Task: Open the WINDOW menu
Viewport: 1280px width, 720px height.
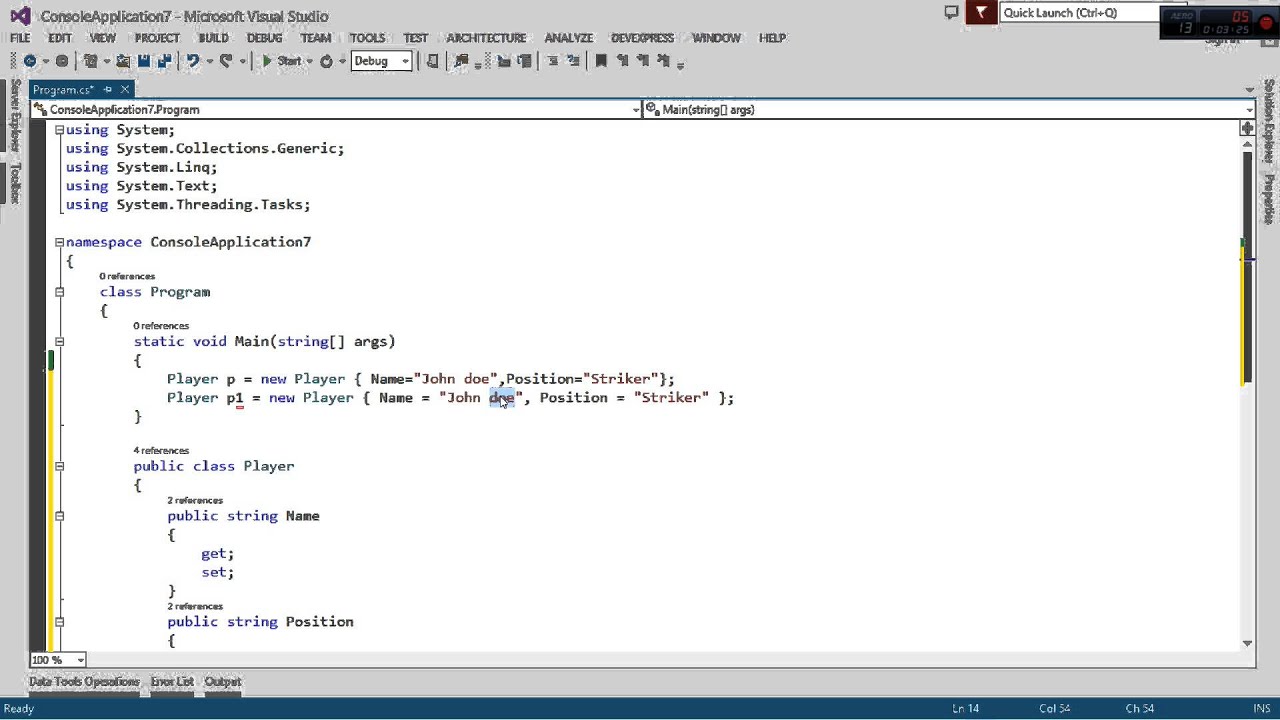Action: click(x=716, y=38)
